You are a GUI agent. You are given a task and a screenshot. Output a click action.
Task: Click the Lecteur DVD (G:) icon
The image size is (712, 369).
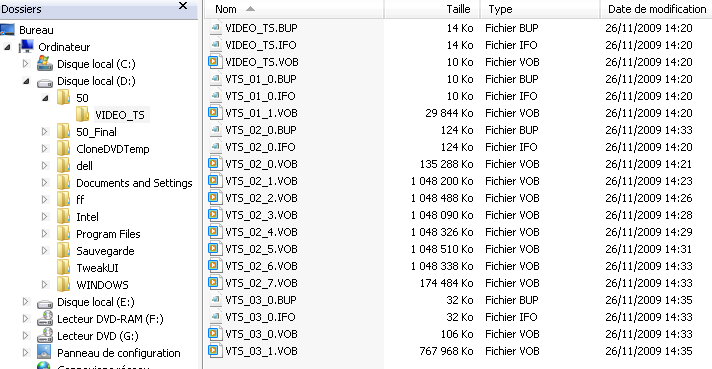pyautogui.click(x=44, y=335)
